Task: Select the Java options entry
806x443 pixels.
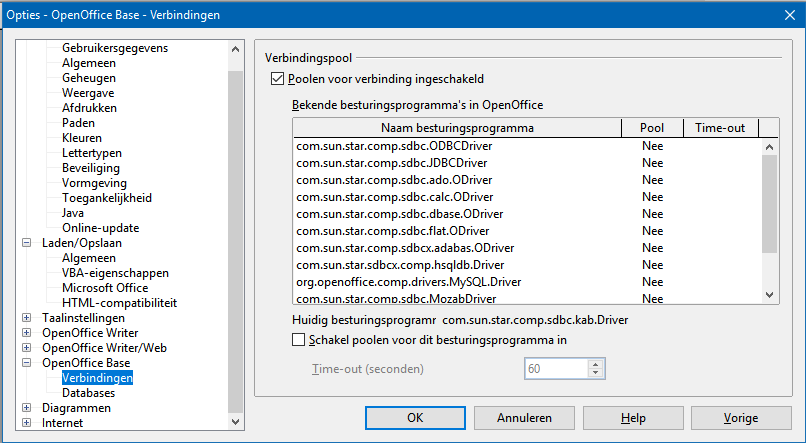Action: (x=73, y=213)
